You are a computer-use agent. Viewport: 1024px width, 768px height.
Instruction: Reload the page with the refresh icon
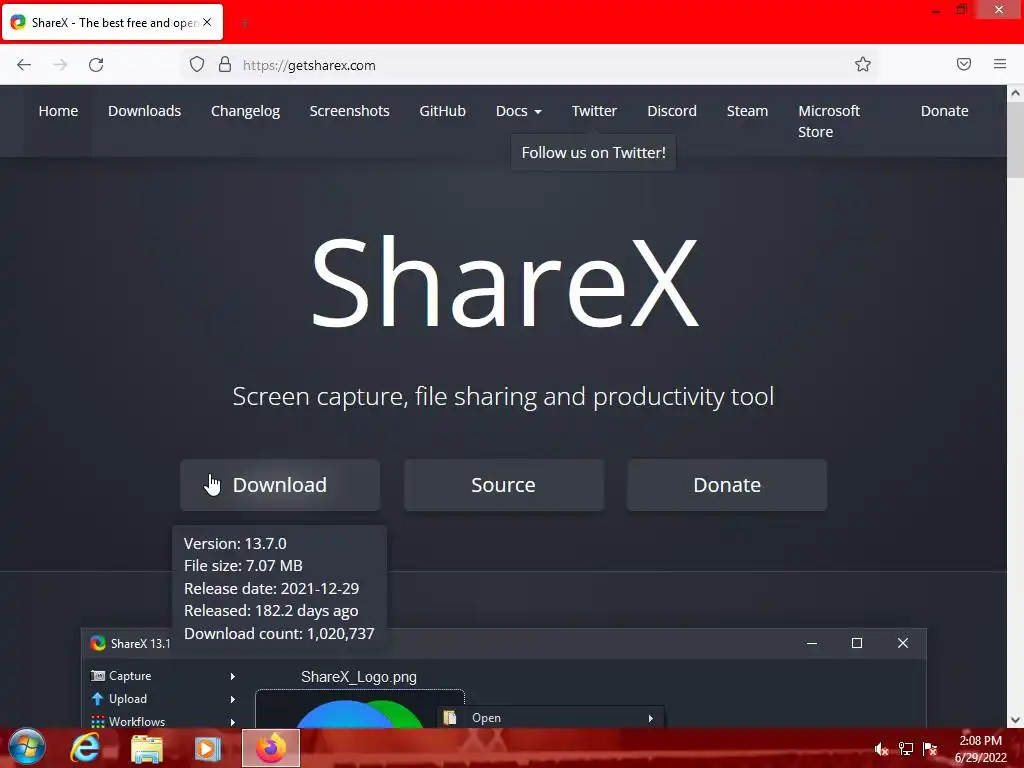coord(96,65)
